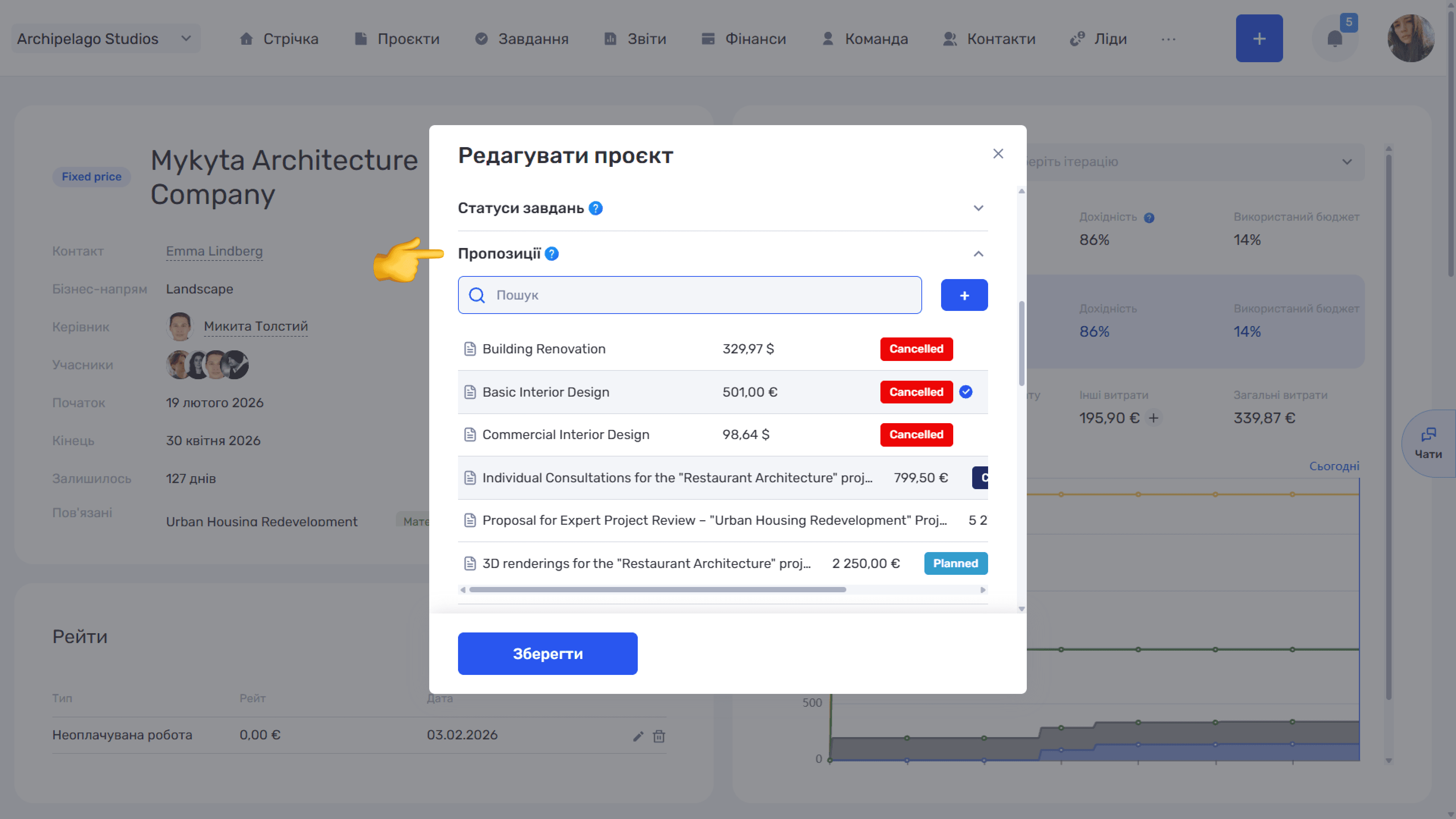This screenshot has width=1456, height=819.
Task: Click the Planned status badge
Action: pyautogui.click(x=955, y=563)
